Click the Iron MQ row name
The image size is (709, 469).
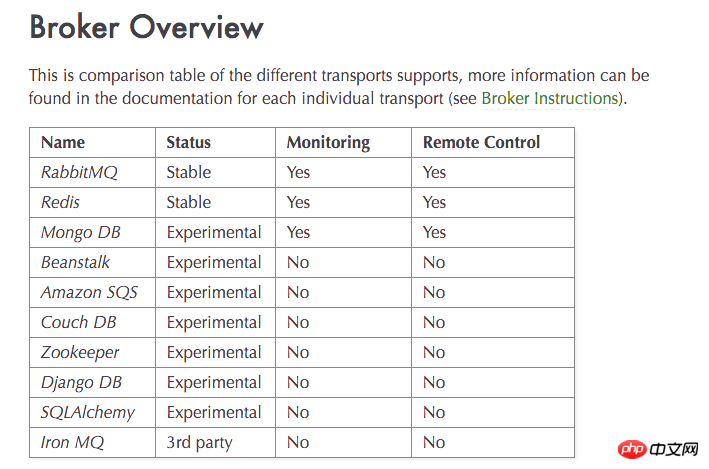coord(72,442)
